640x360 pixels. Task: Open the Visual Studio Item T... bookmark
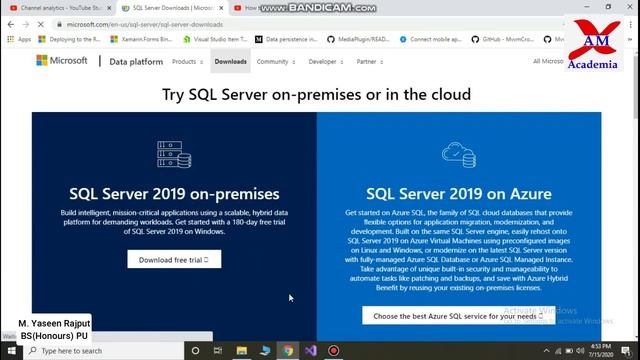click(x=215, y=39)
